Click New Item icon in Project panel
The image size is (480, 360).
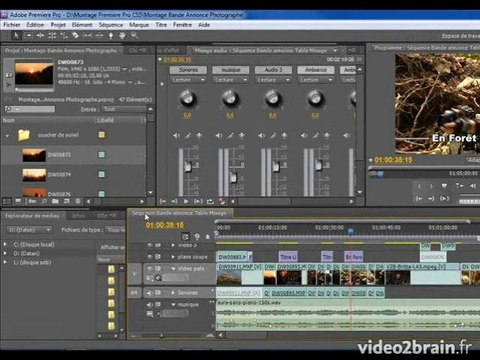(x=67, y=201)
